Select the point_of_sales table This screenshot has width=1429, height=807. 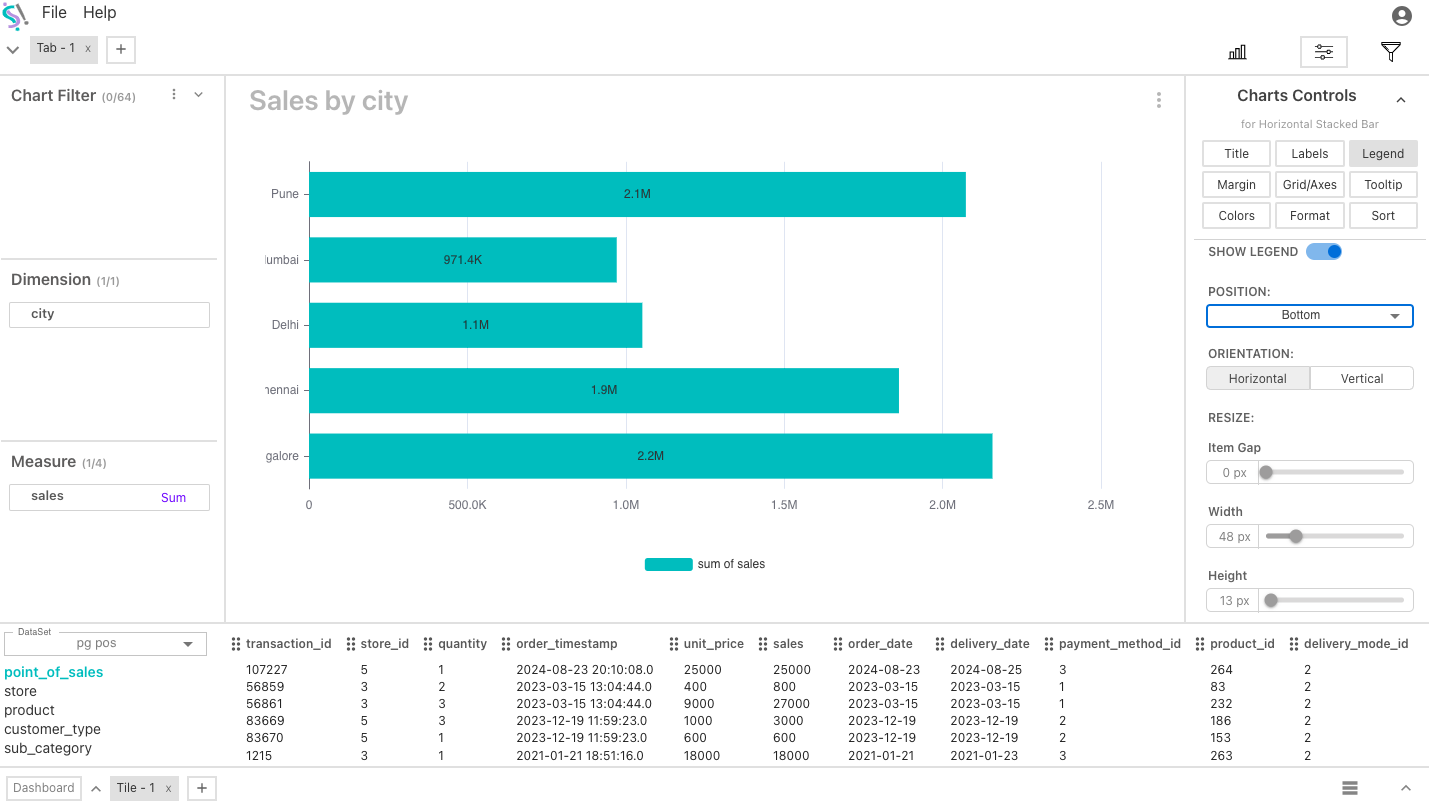(54, 672)
